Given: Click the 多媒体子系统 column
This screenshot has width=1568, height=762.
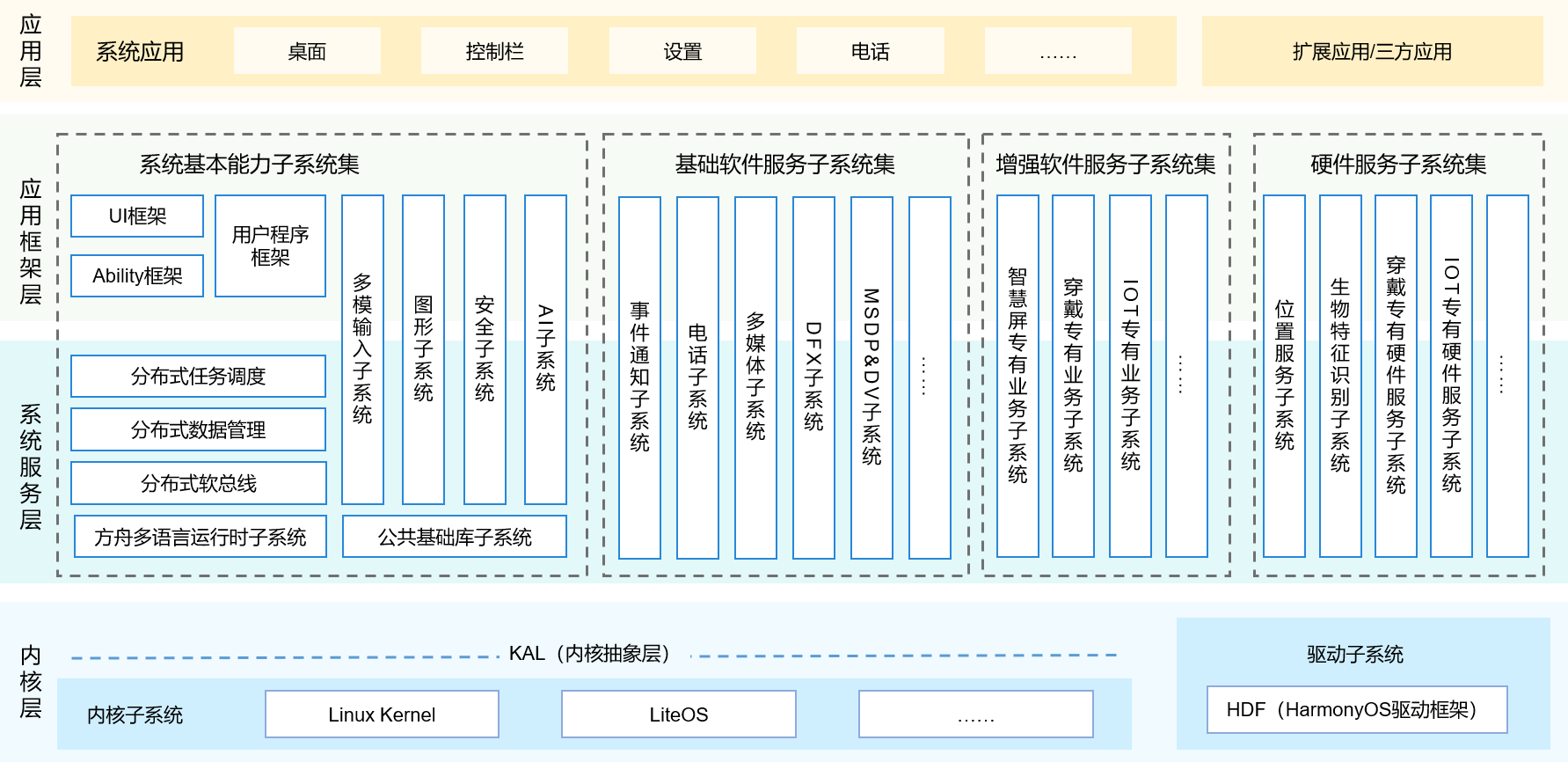Looking at the screenshot, I should (755, 377).
